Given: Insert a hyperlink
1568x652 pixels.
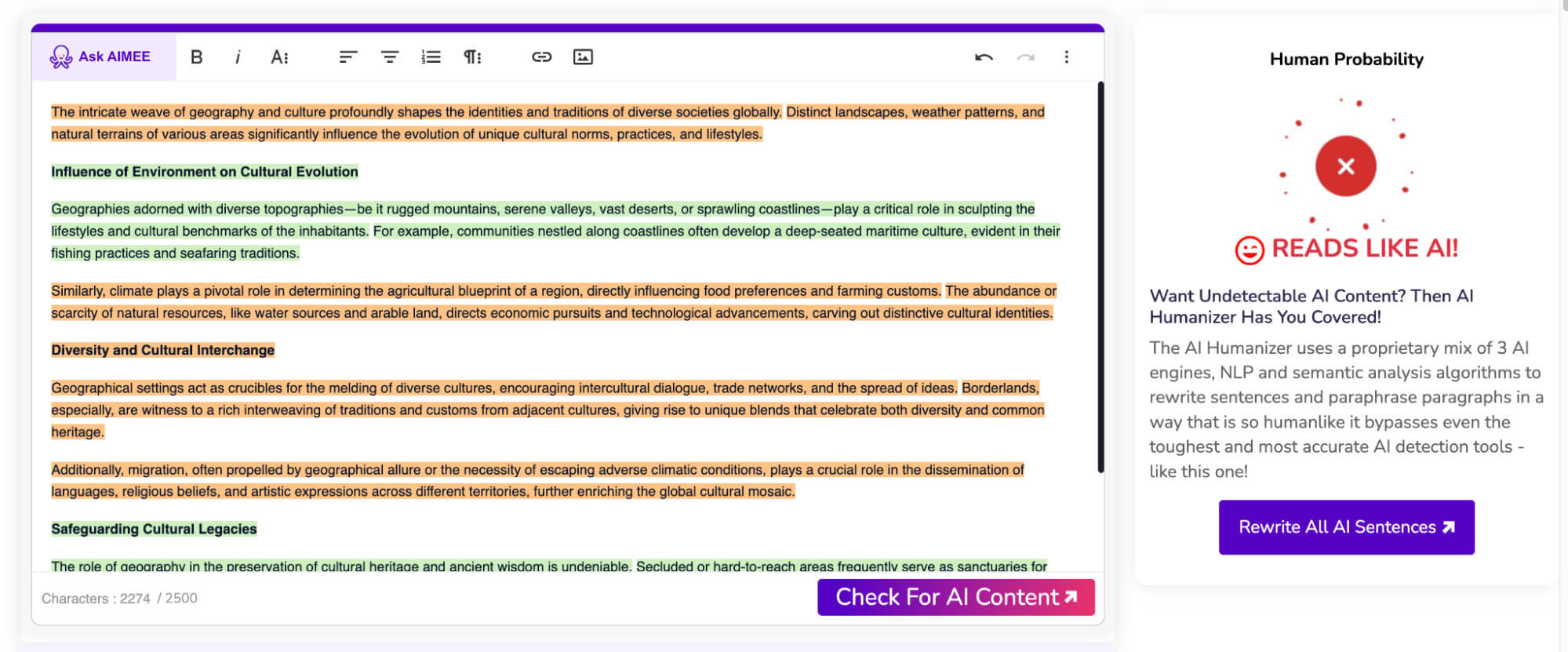Looking at the screenshot, I should (x=541, y=56).
